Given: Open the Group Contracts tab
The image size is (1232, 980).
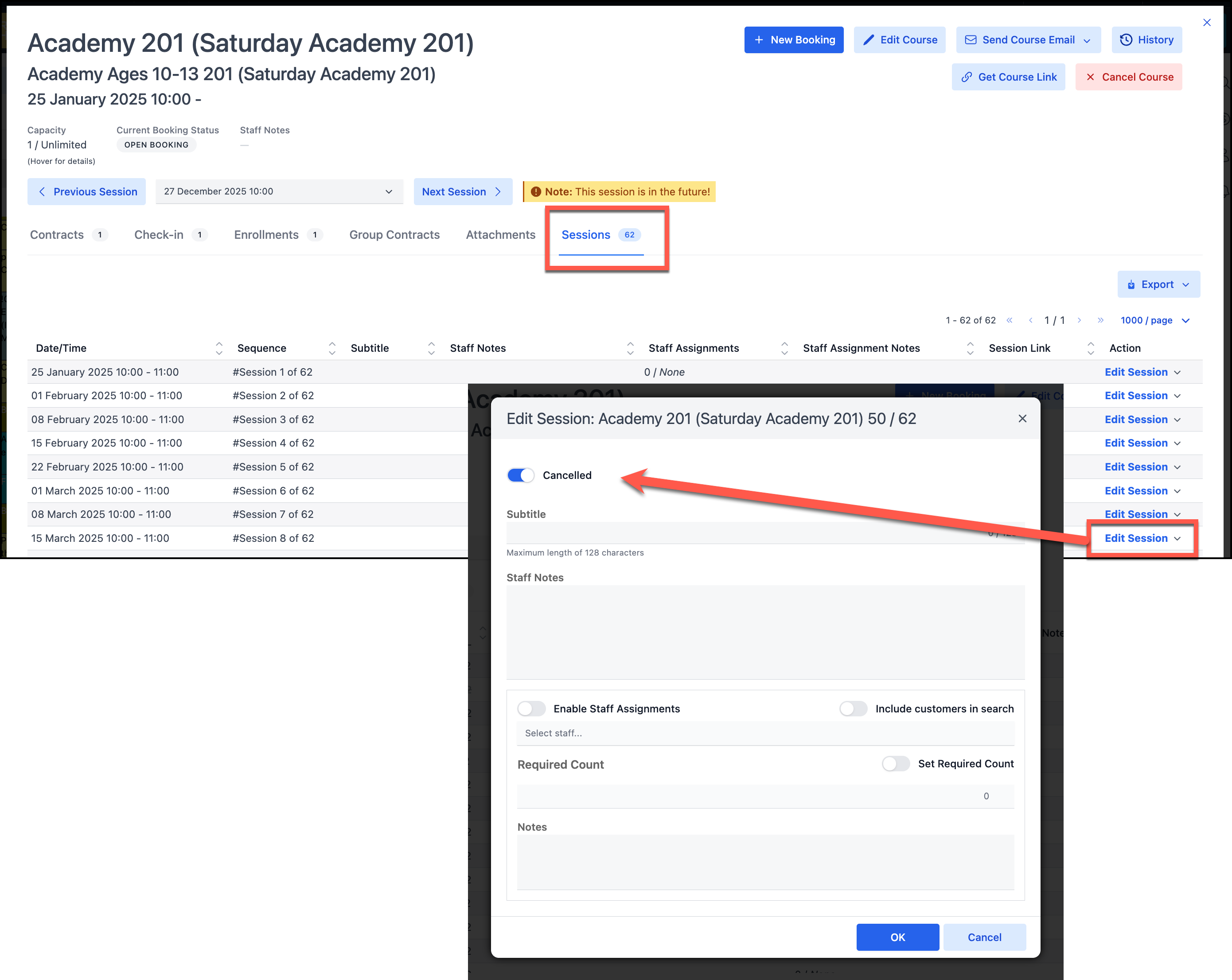Looking at the screenshot, I should pyautogui.click(x=394, y=234).
